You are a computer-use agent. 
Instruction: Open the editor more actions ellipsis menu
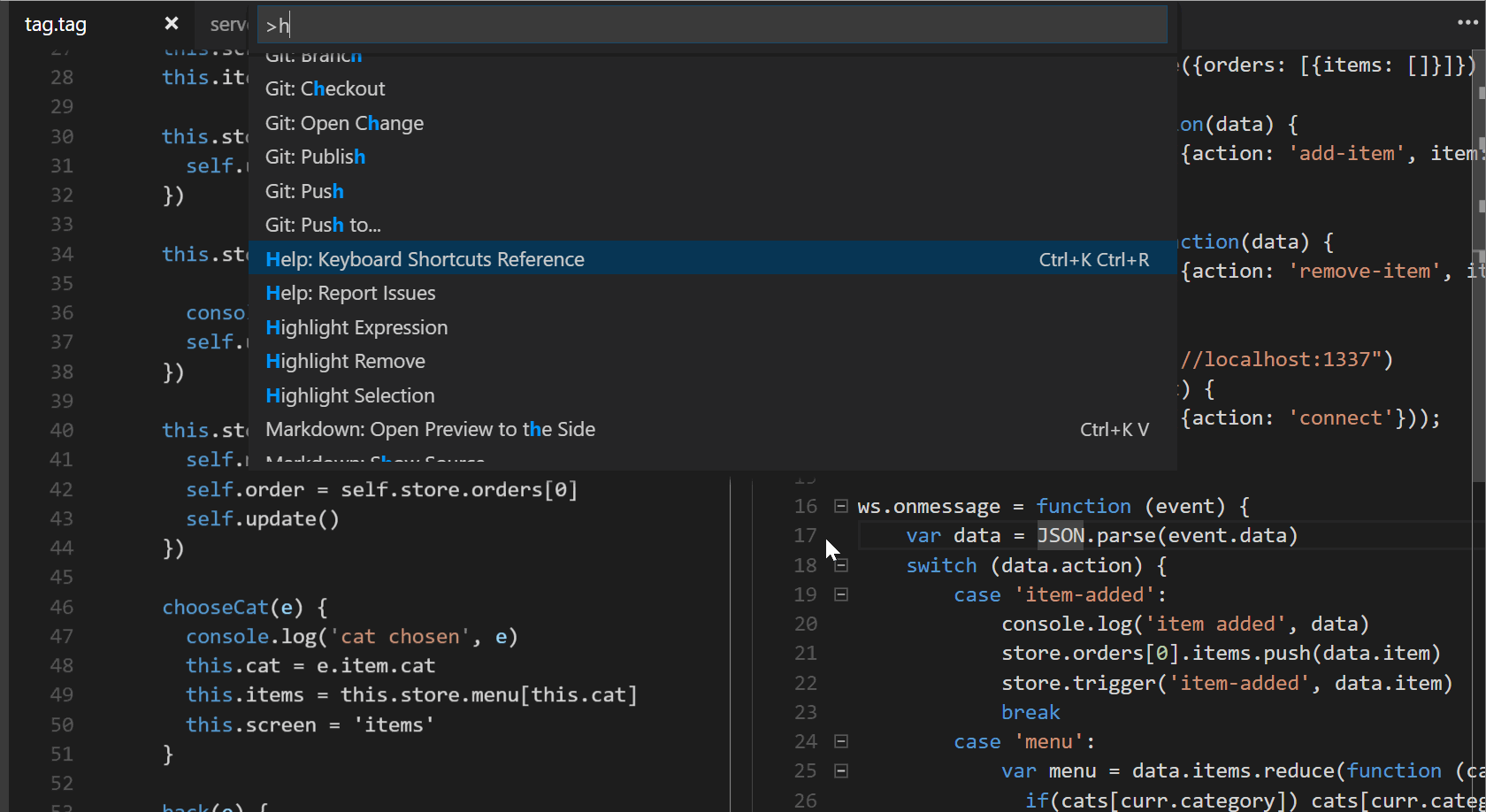click(1467, 23)
